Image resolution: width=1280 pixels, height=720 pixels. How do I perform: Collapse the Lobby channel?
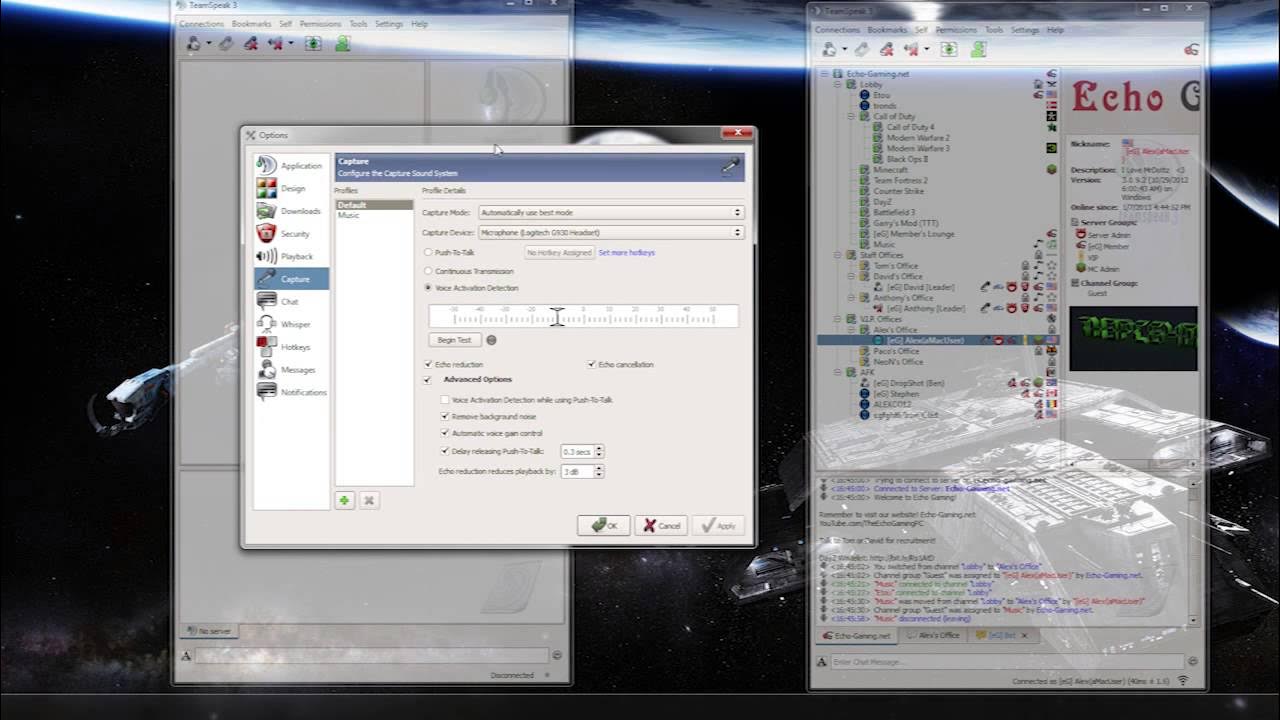[x=839, y=85]
